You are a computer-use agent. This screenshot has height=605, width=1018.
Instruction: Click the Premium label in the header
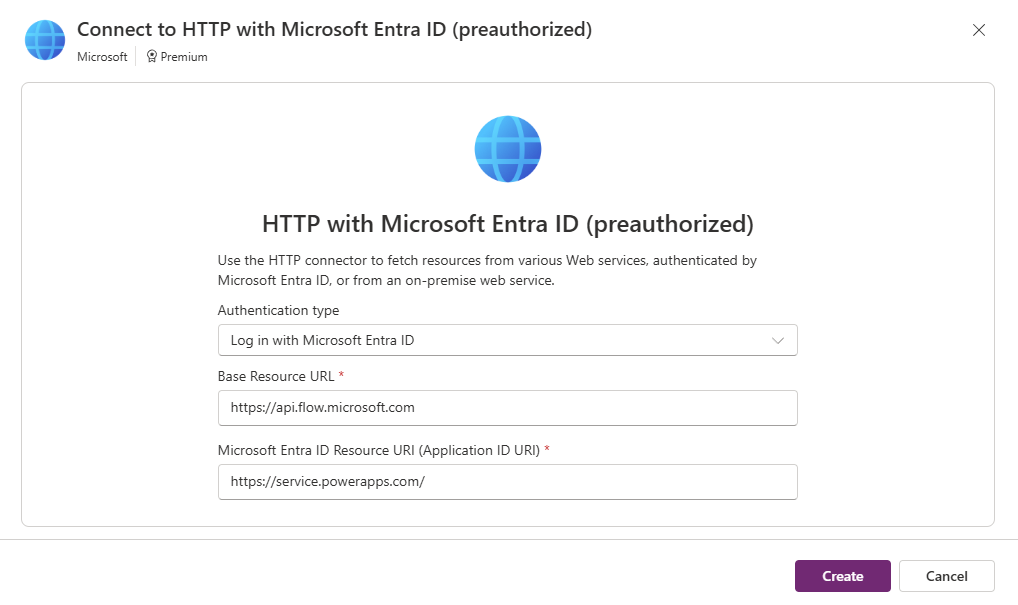pyautogui.click(x=184, y=57)
